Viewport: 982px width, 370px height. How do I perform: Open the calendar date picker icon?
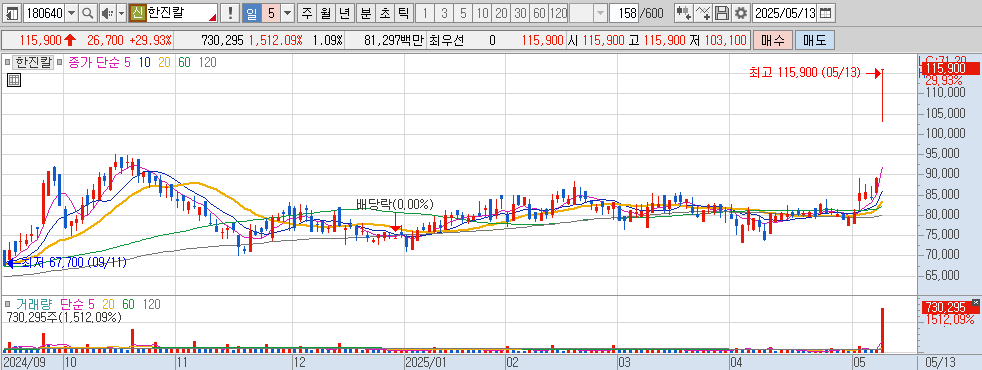pyautogui.click(x=826, y=13)
